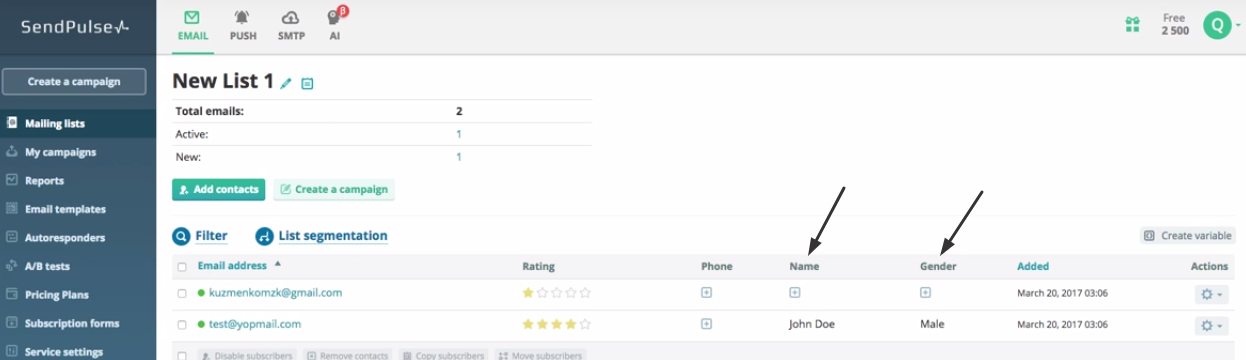The width and height of the screenshot is (1246, 360).
Task: Click the gift icon in the top bar
Action: pos(1132,25)
